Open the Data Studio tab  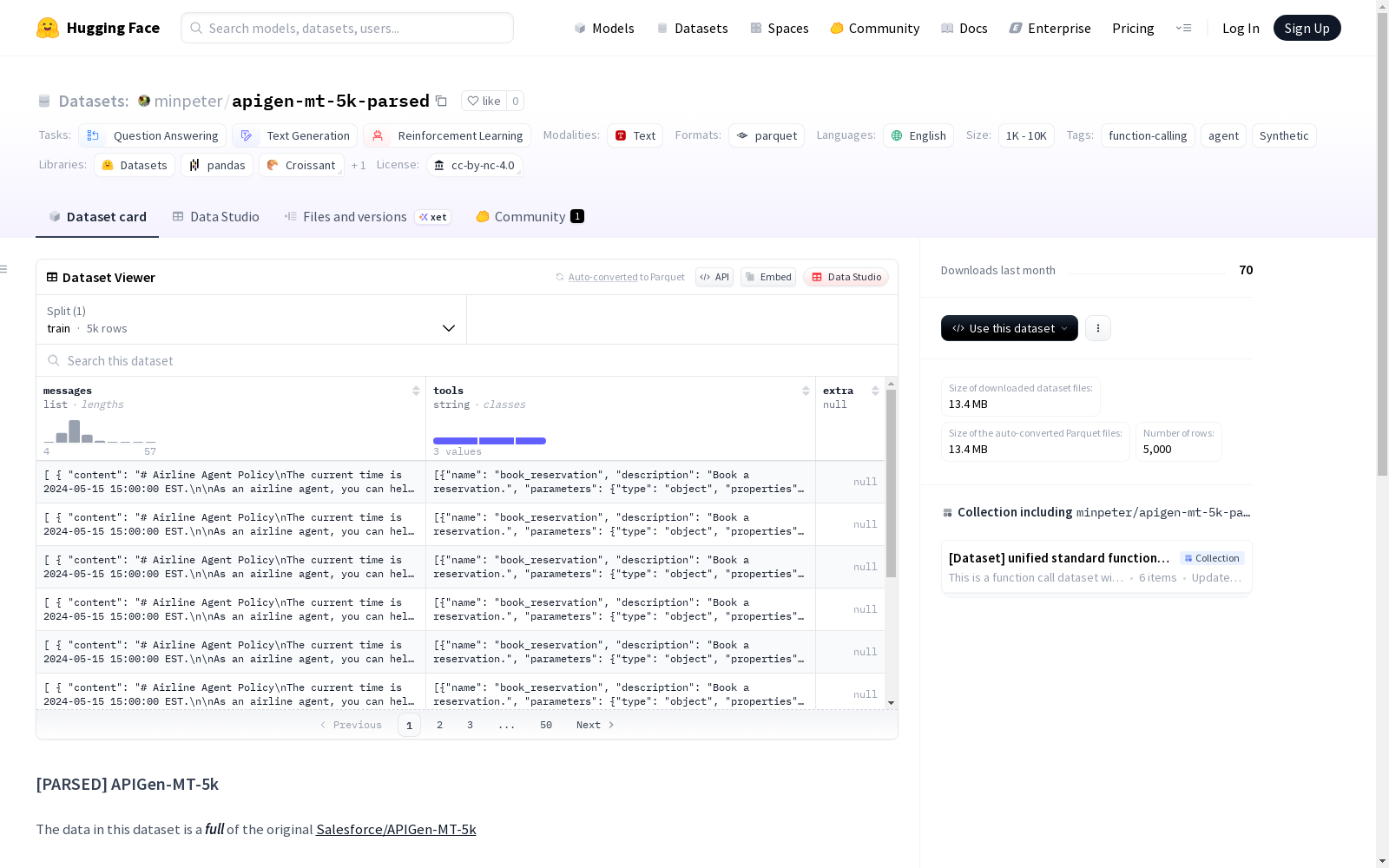[216, 217]
